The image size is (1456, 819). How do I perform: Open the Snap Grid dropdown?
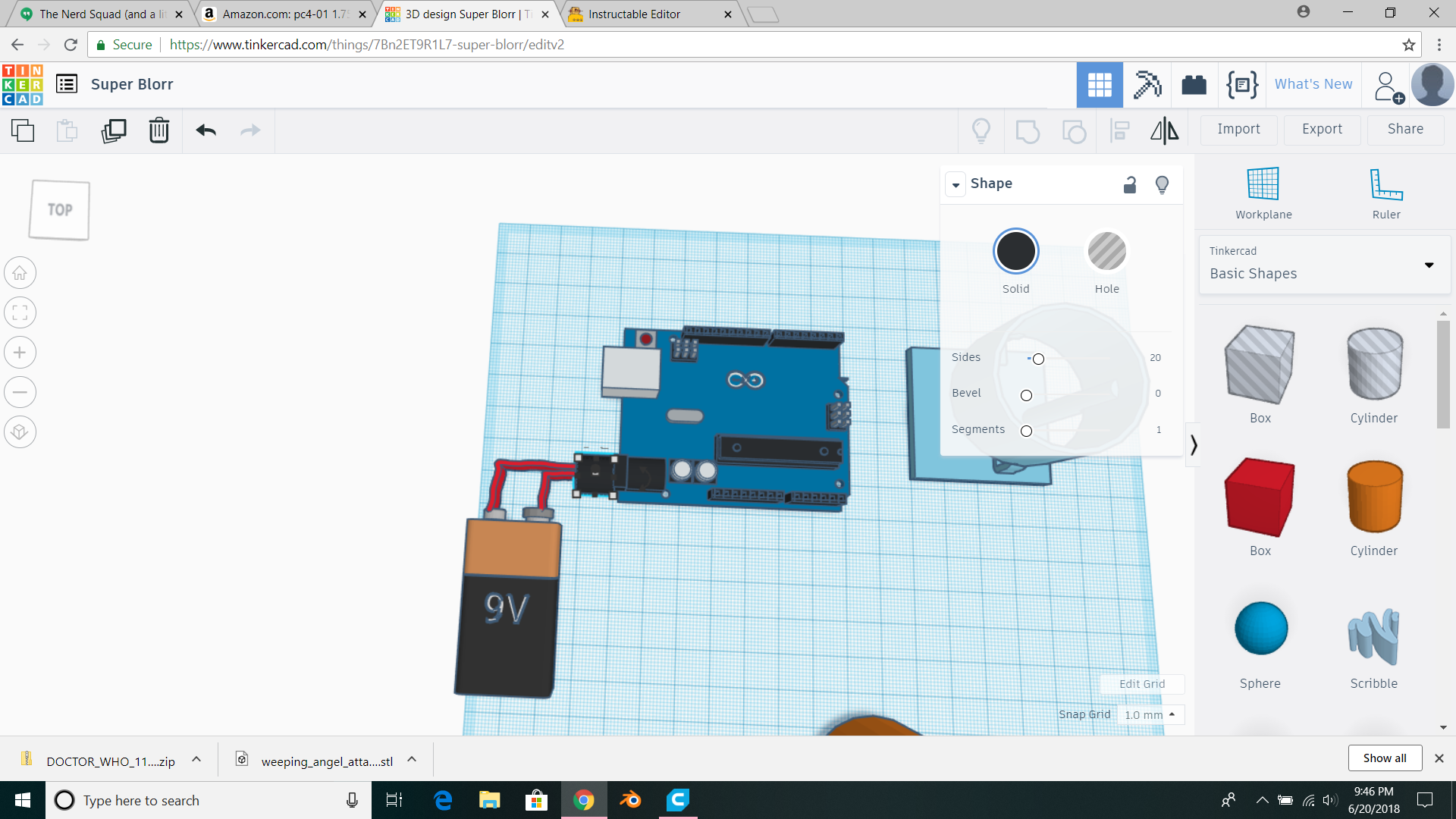click(x=1150, y=714)
